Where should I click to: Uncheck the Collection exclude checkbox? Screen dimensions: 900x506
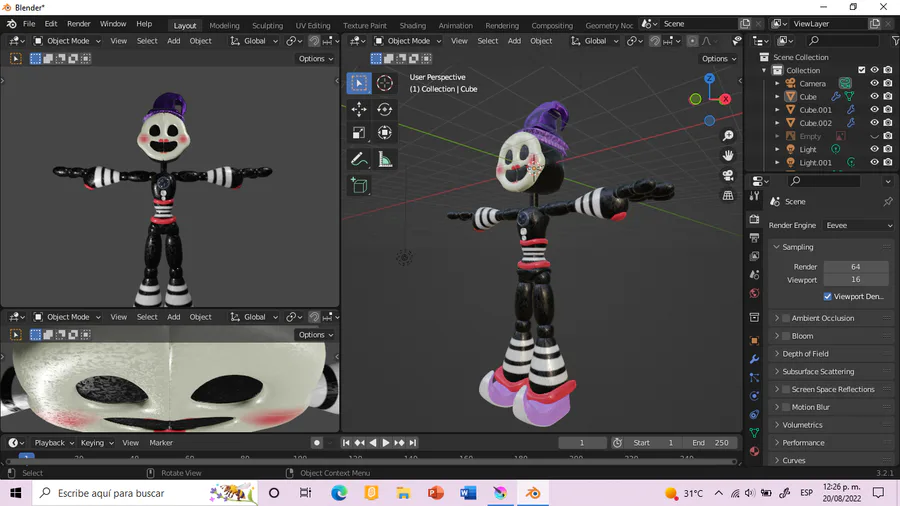click(861, 70)
